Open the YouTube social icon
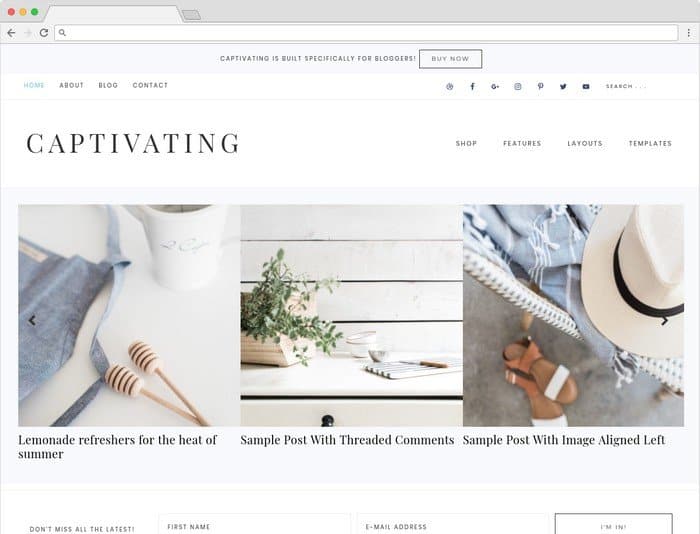 click(x=586, y=86)
